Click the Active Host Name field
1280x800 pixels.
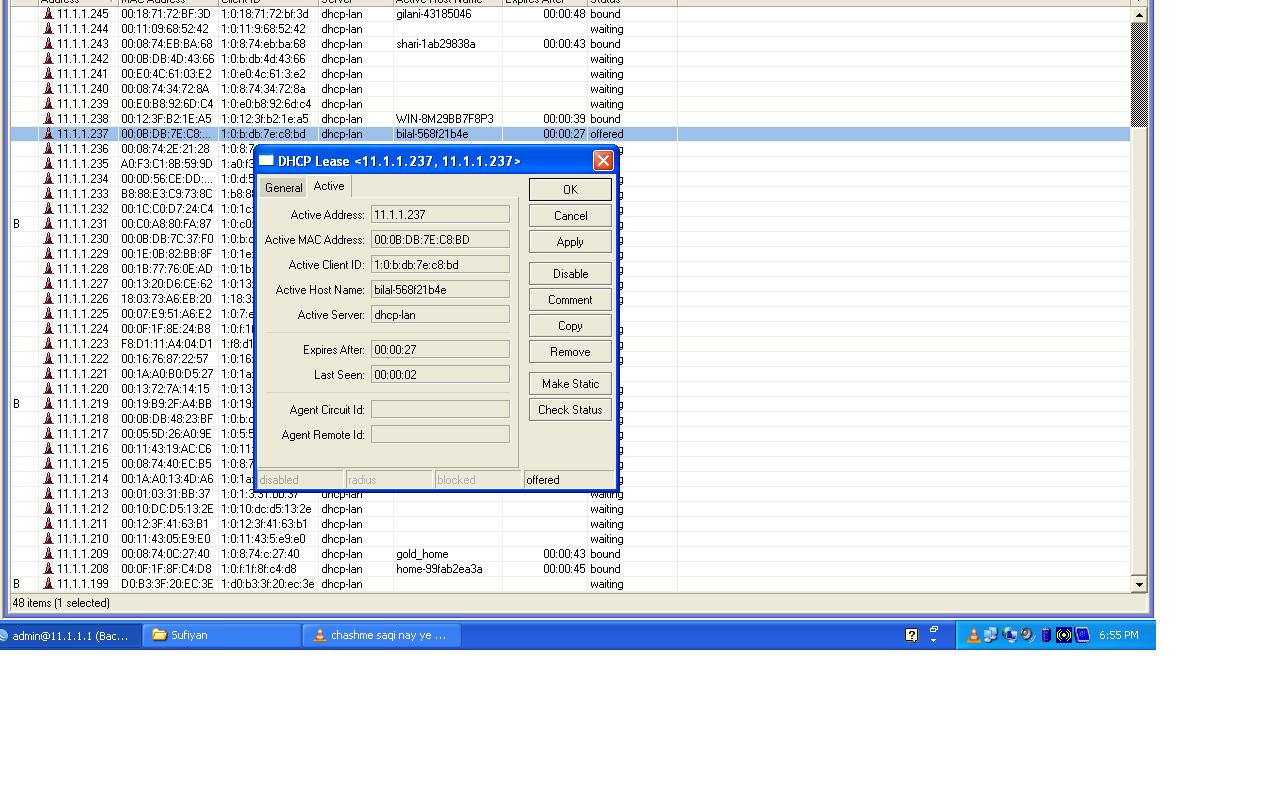pos(440,289)
